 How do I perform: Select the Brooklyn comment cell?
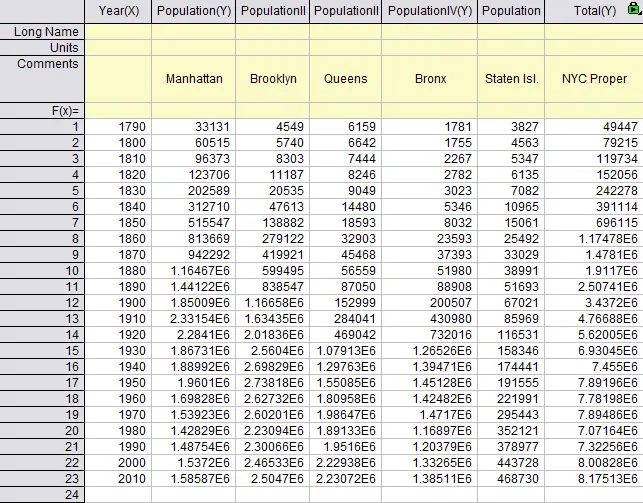coord(273,79)
